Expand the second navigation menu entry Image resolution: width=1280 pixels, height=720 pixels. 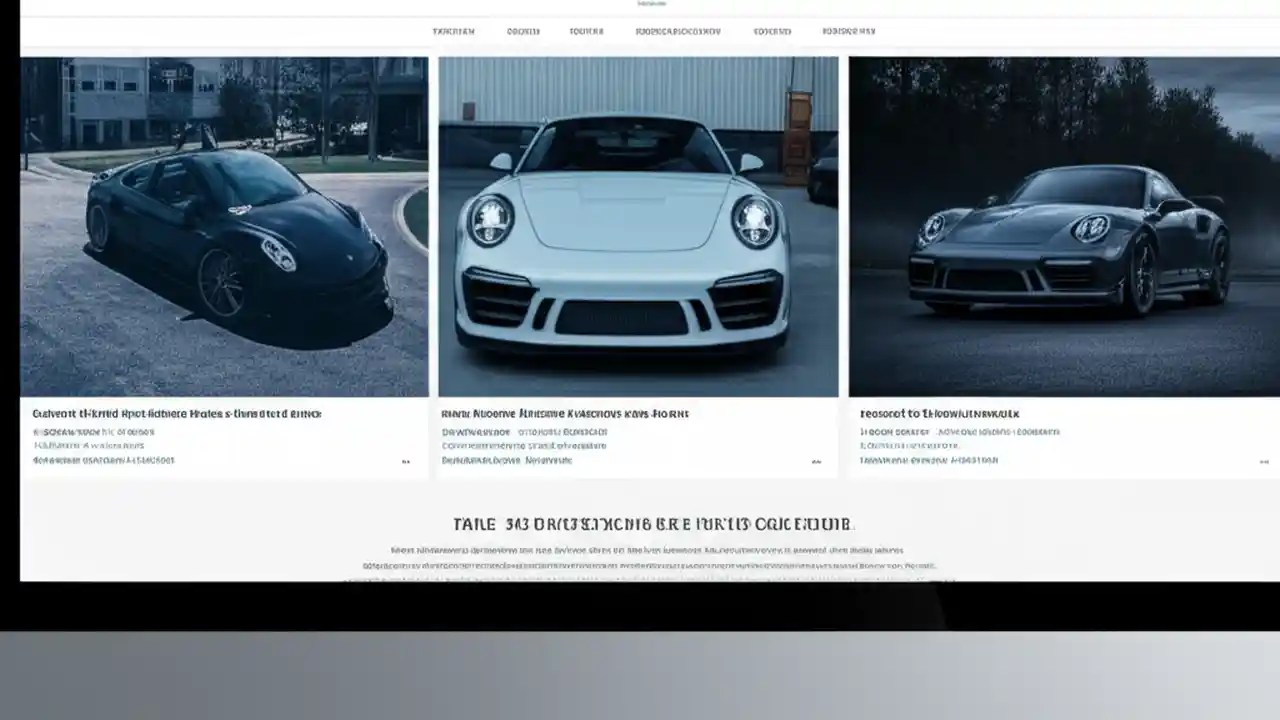(x=525, y=31)
